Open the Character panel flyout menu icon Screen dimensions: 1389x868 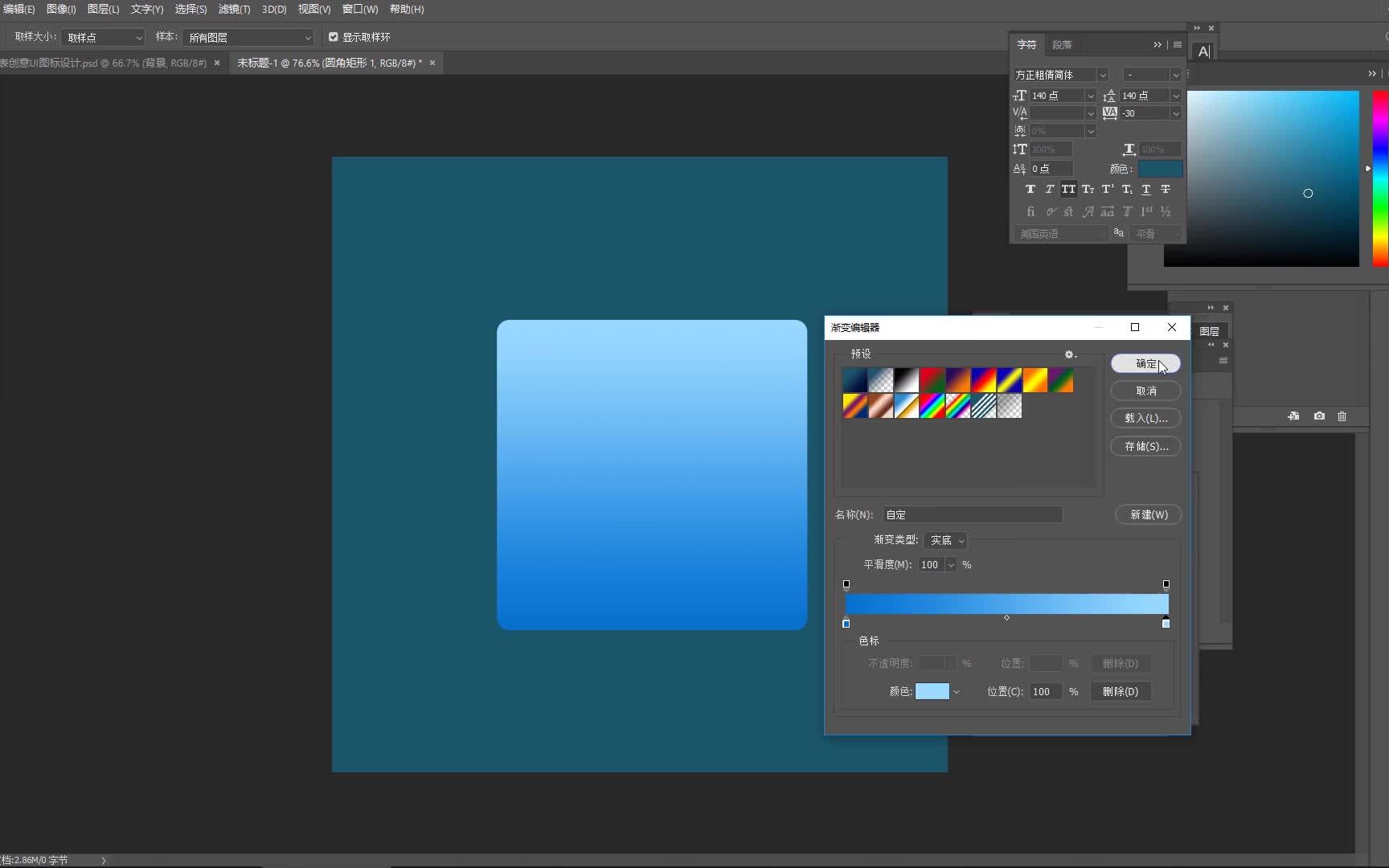point(1178,45)
